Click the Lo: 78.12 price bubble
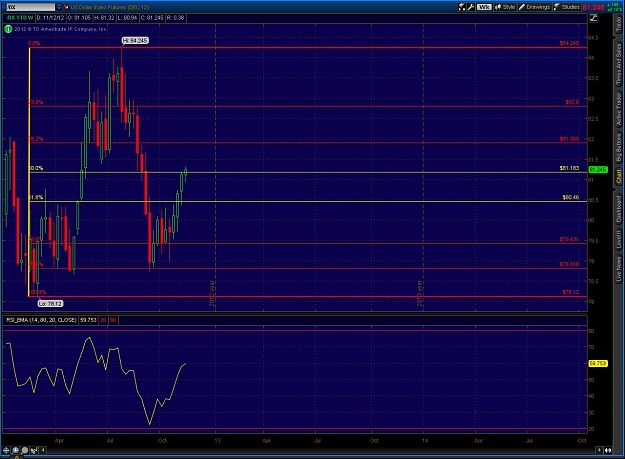625x459 pixels. click(x=50, y=304)
